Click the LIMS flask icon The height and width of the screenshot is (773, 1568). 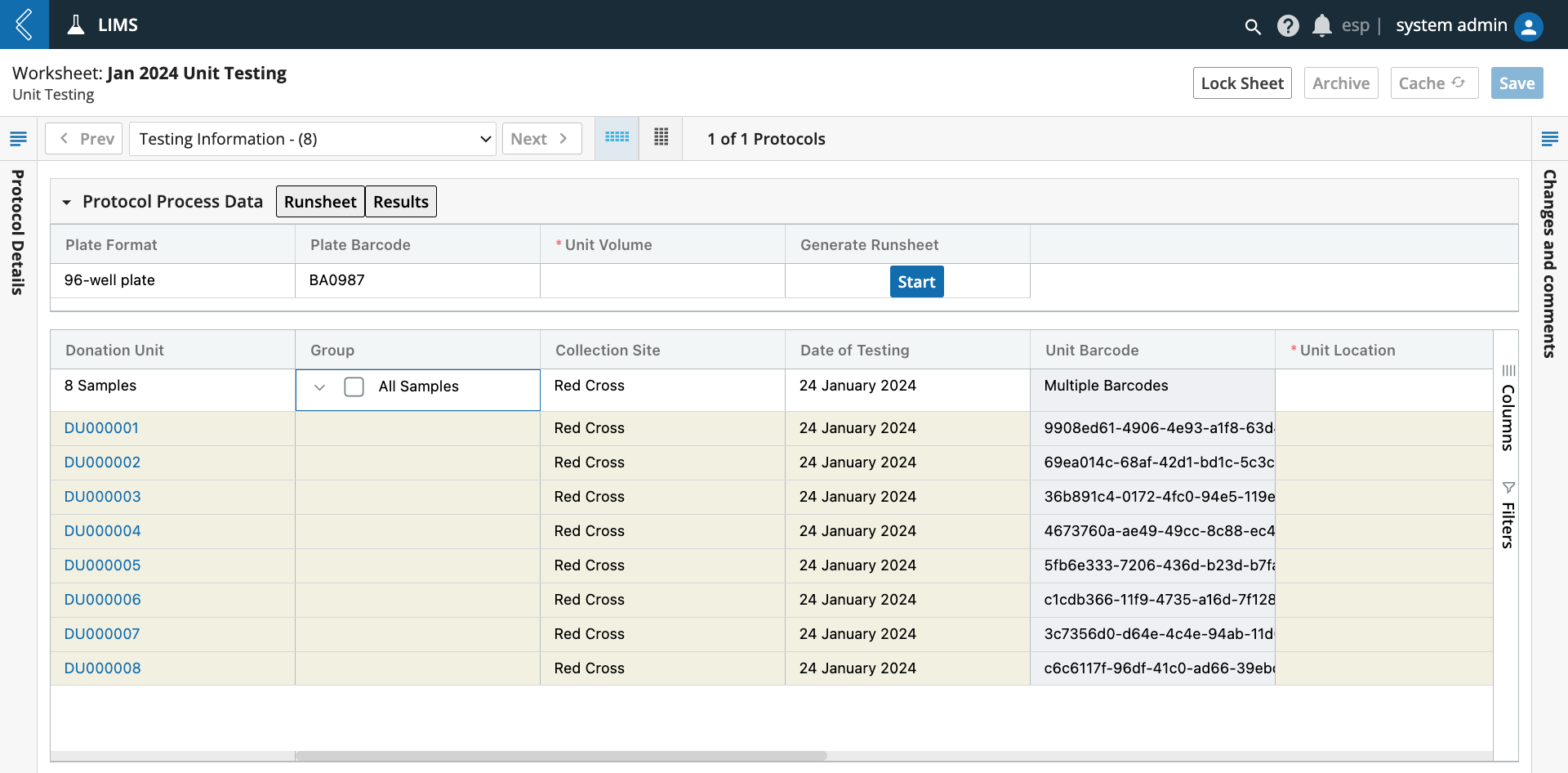[76, 25]
